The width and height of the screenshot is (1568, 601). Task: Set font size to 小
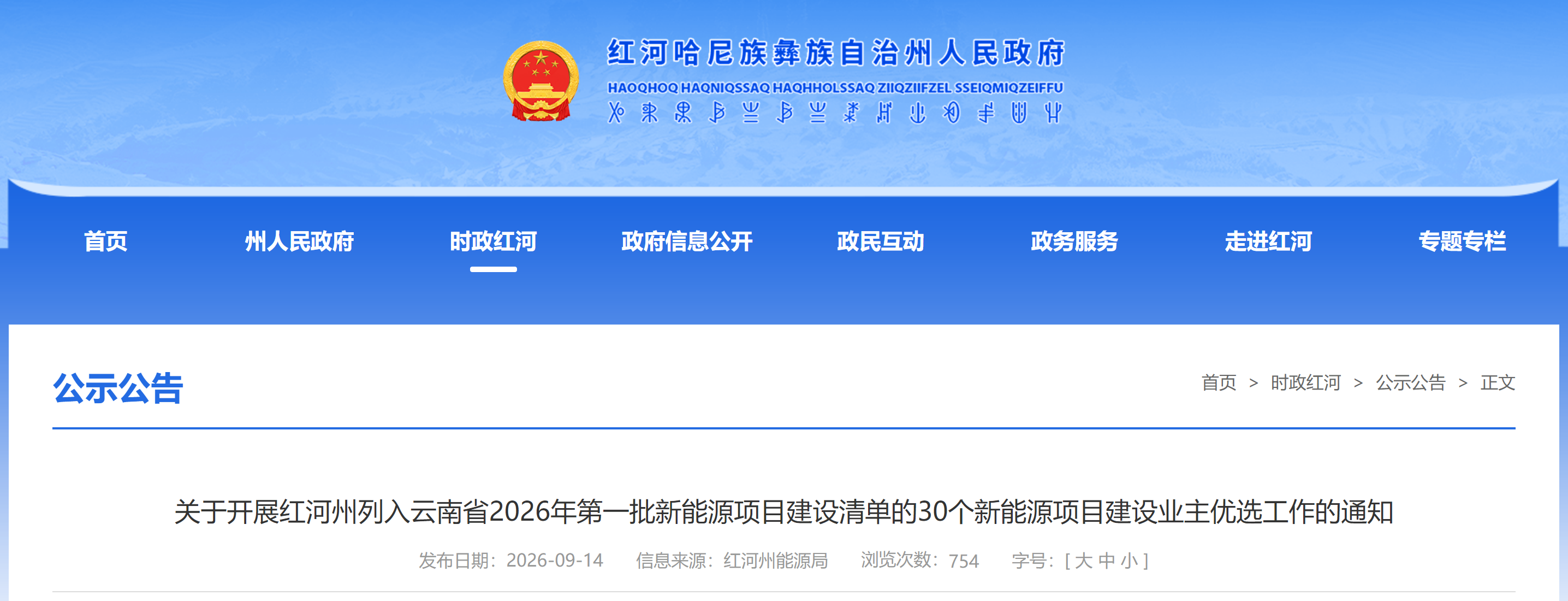[1129, 561]
